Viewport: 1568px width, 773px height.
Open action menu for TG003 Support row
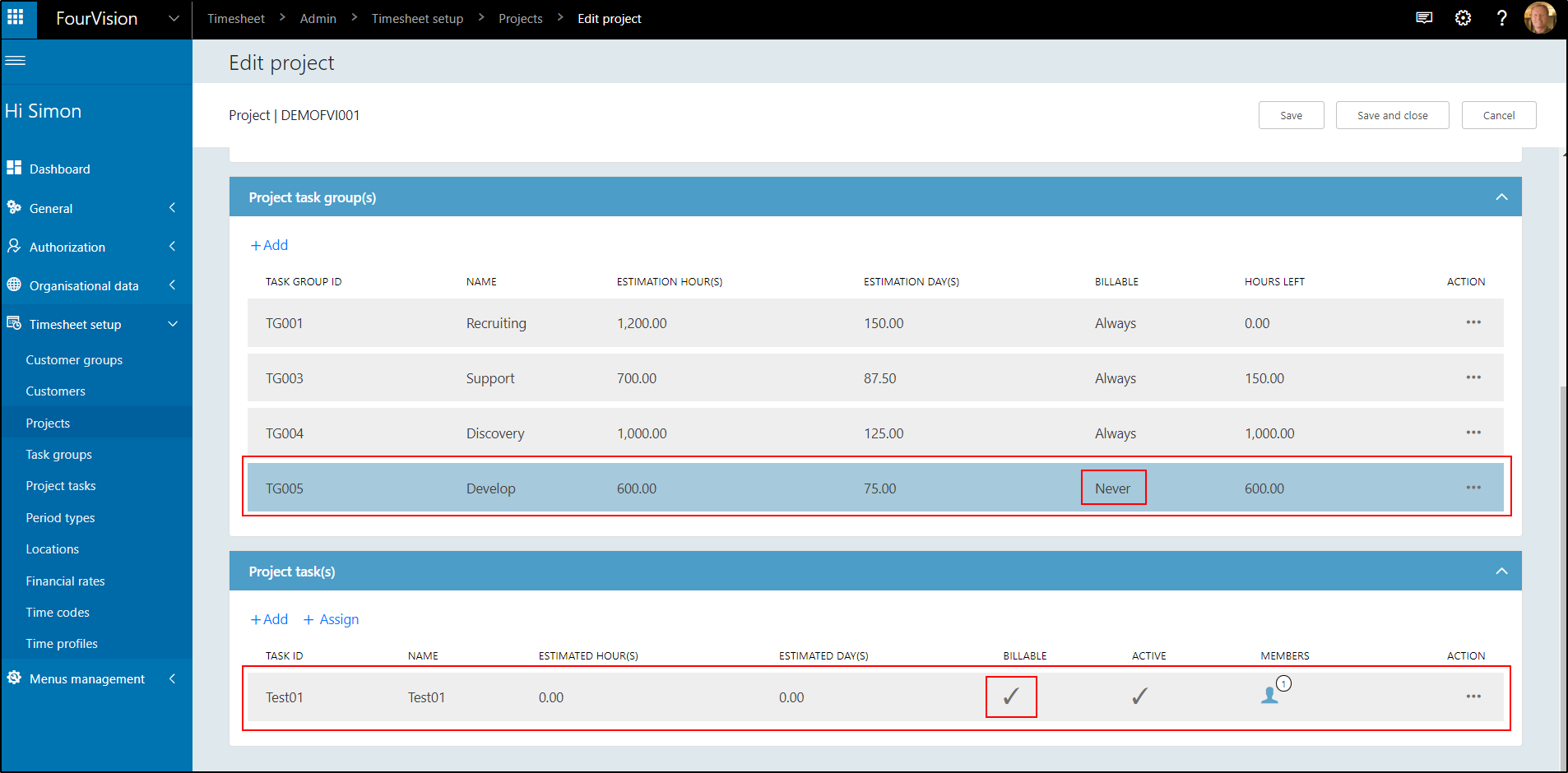point(1473,377)
